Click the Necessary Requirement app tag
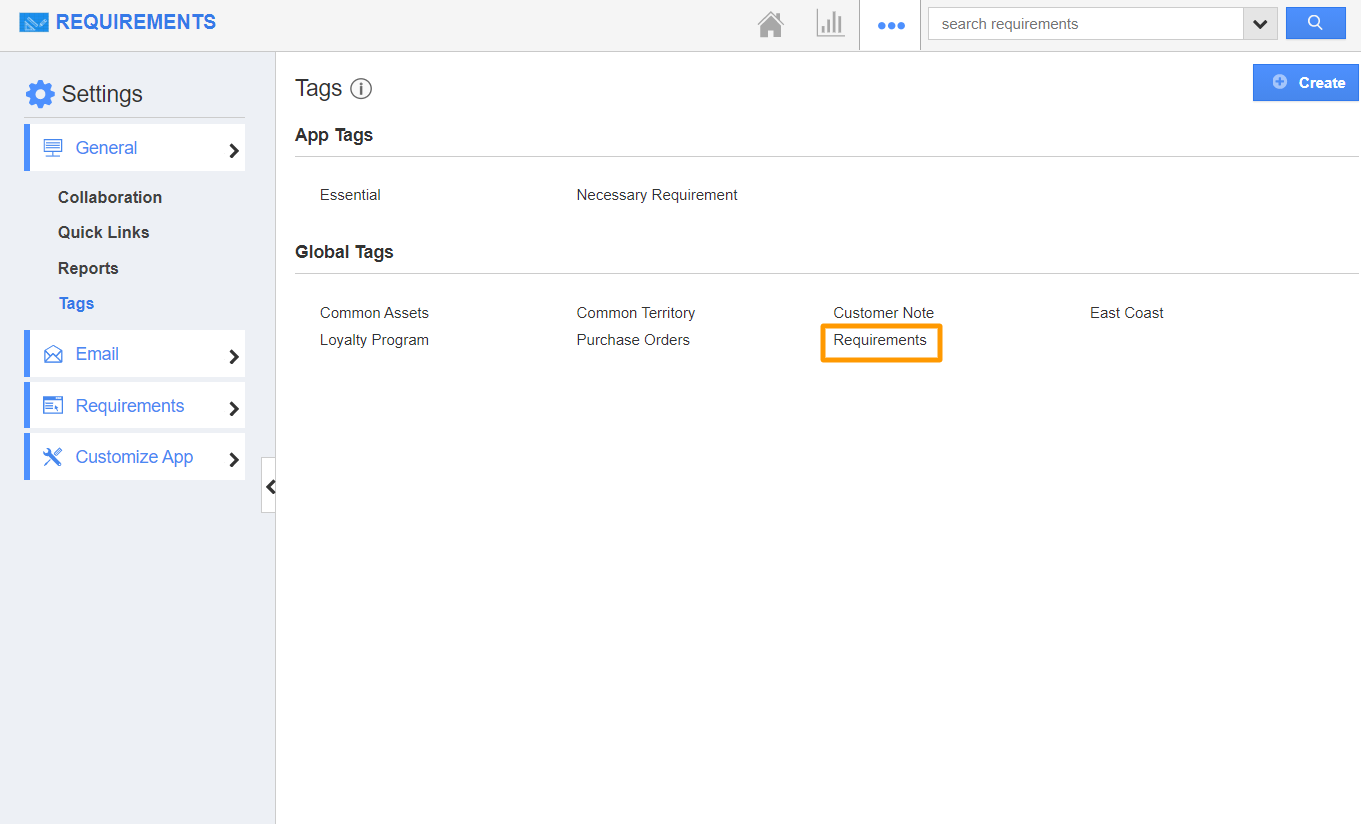The width and height of the screenshot is (1361, 824). [657, 195]
